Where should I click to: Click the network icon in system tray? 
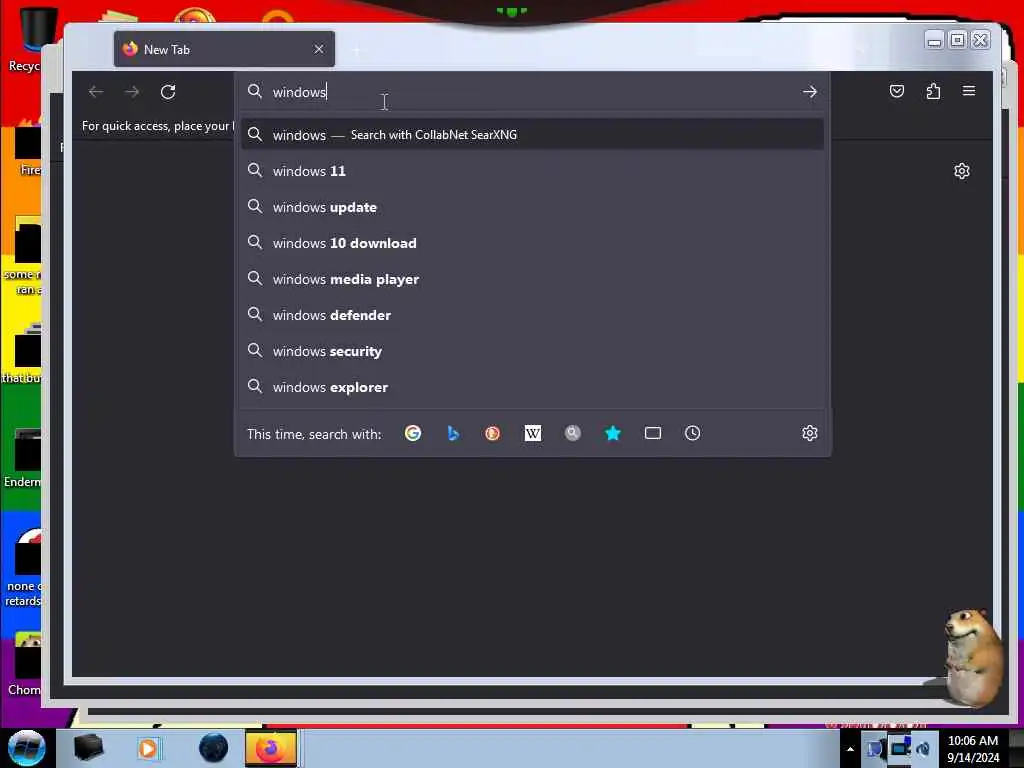(900, 748)
